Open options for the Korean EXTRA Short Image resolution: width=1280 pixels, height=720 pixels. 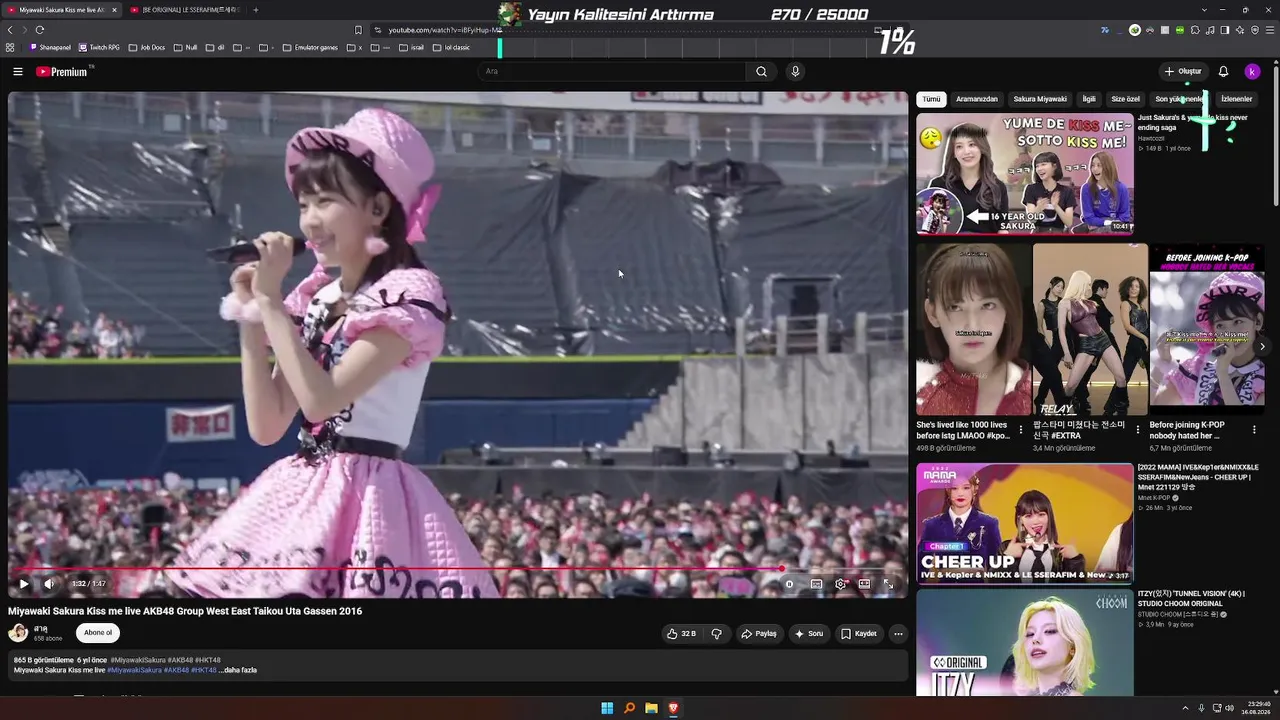click(x=1137, y=430)
